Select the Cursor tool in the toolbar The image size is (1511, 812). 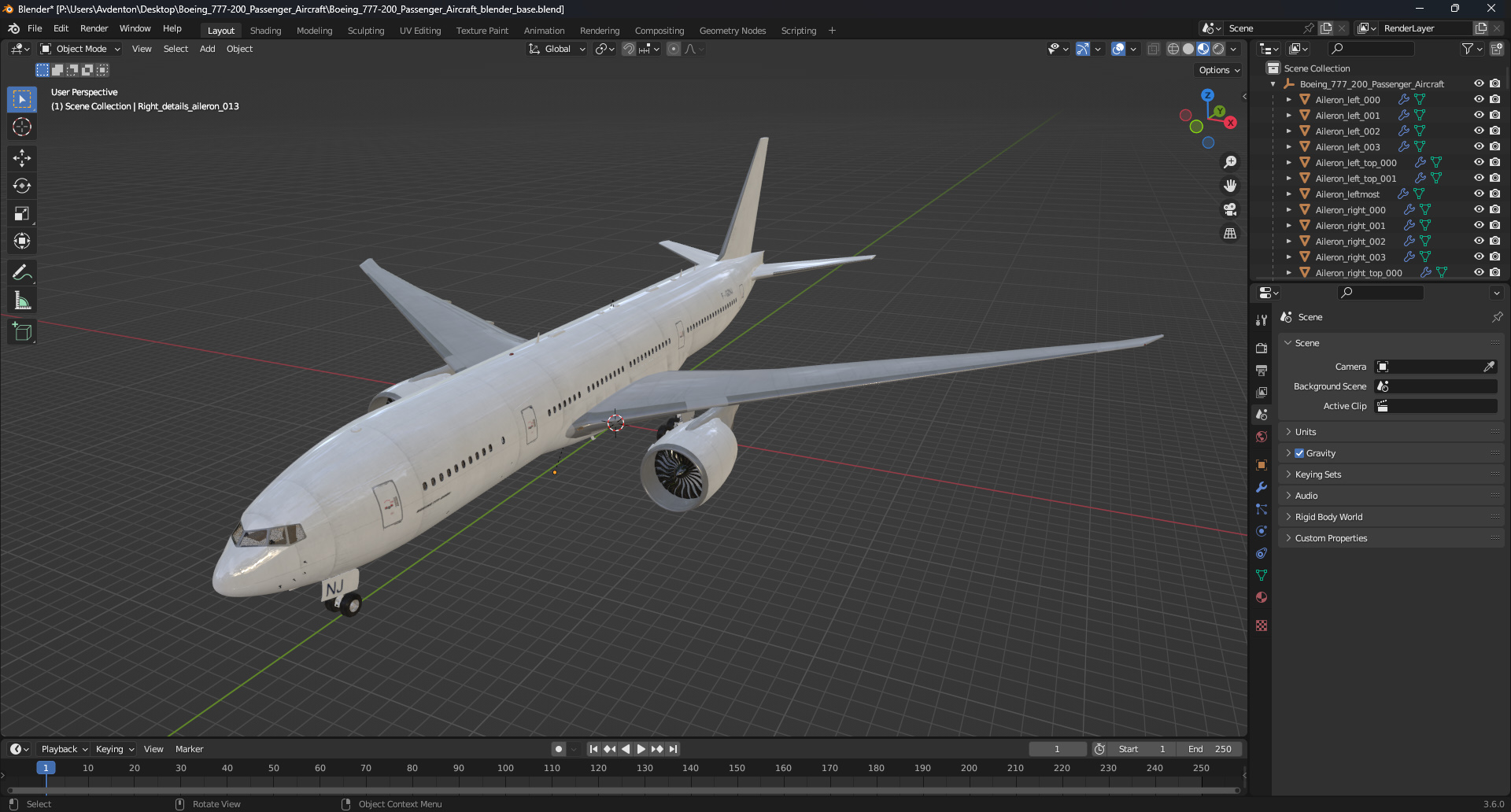point(22,127)
